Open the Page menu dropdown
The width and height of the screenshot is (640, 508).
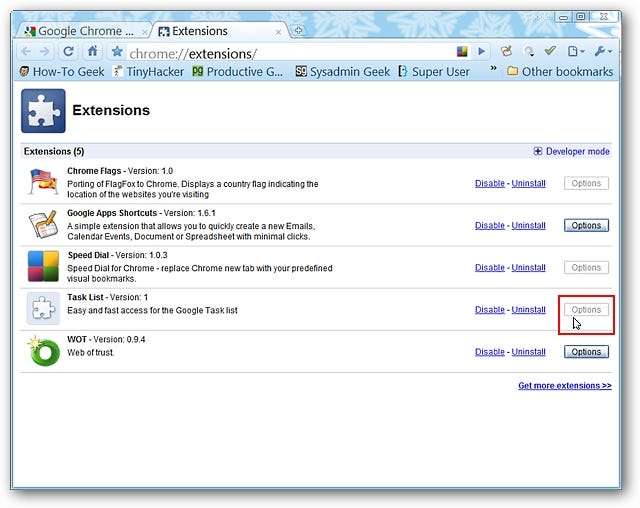[x=576, y=51]
